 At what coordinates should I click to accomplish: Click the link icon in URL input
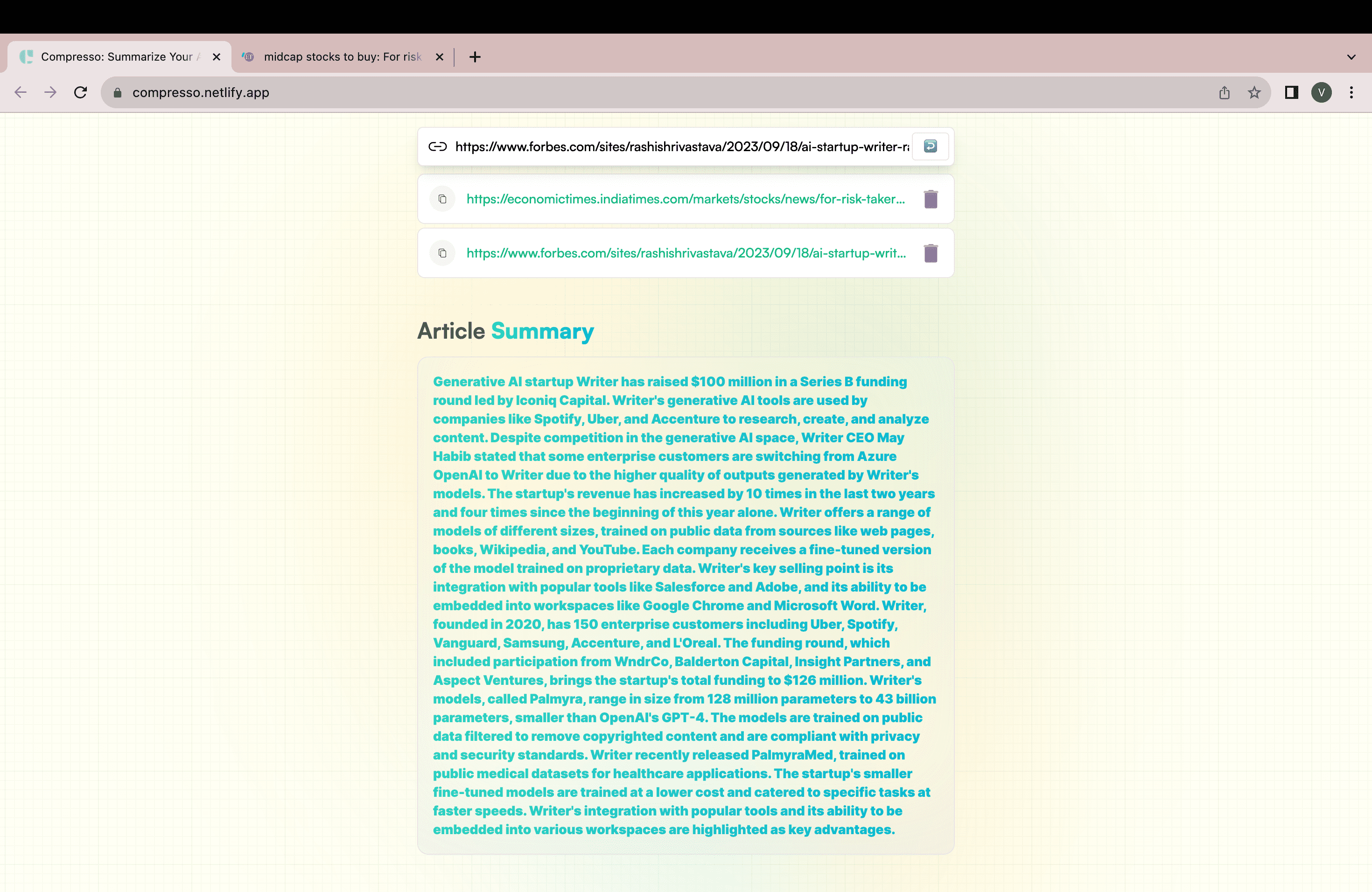[438, 146]
